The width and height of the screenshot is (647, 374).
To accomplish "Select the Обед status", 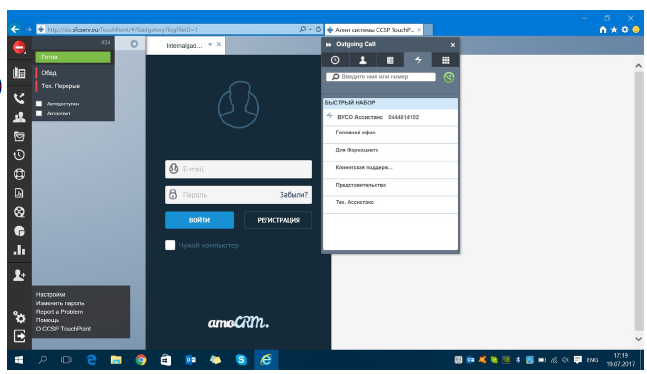I will click(49, 73).
